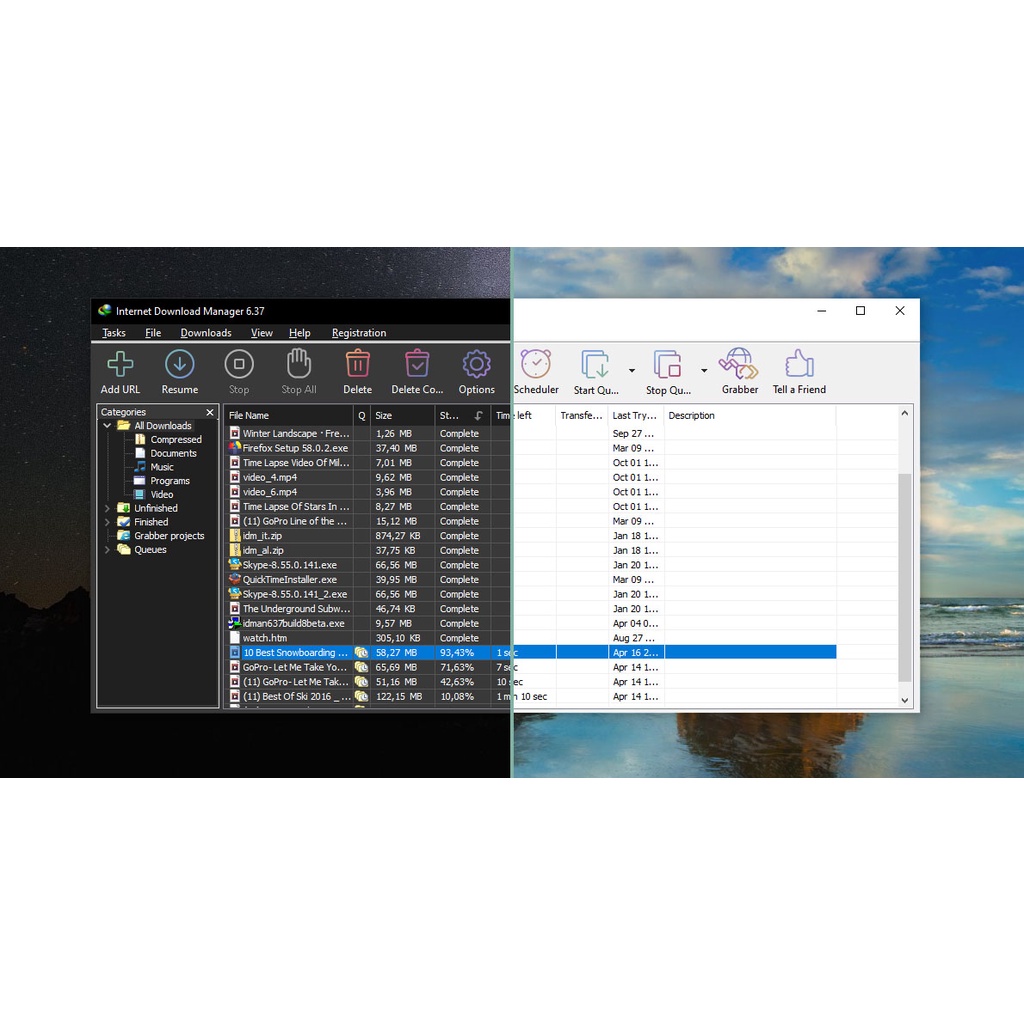Click queue icon on GoPro-Let Me Take Yo row
1024x1024 pixels.
361,667
